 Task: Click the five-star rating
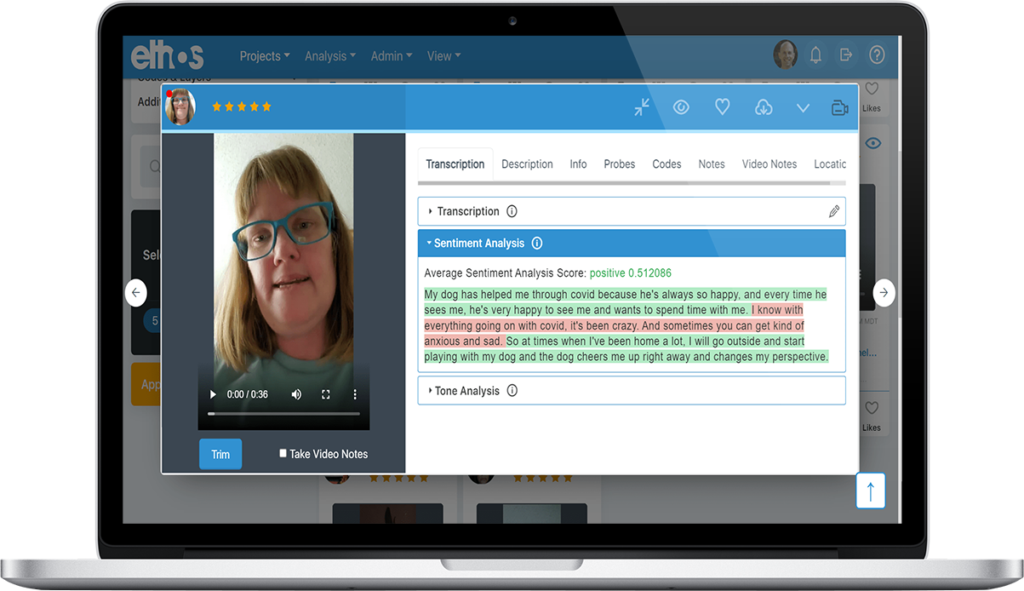(x=242, y=106)
